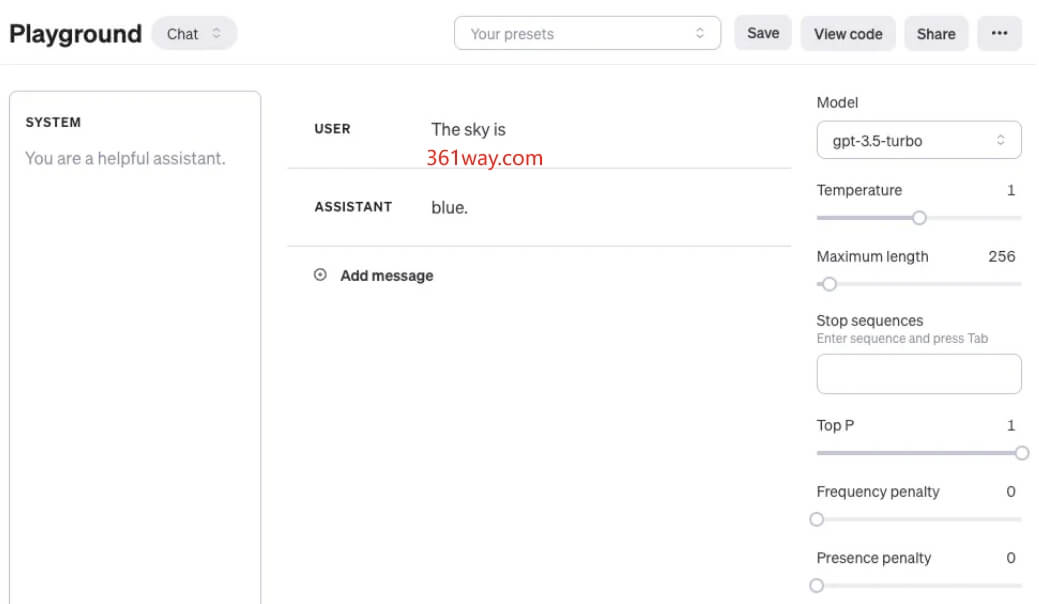Open View code
The width and height of the screenshot is (1039, 604).
coord(847,33)
